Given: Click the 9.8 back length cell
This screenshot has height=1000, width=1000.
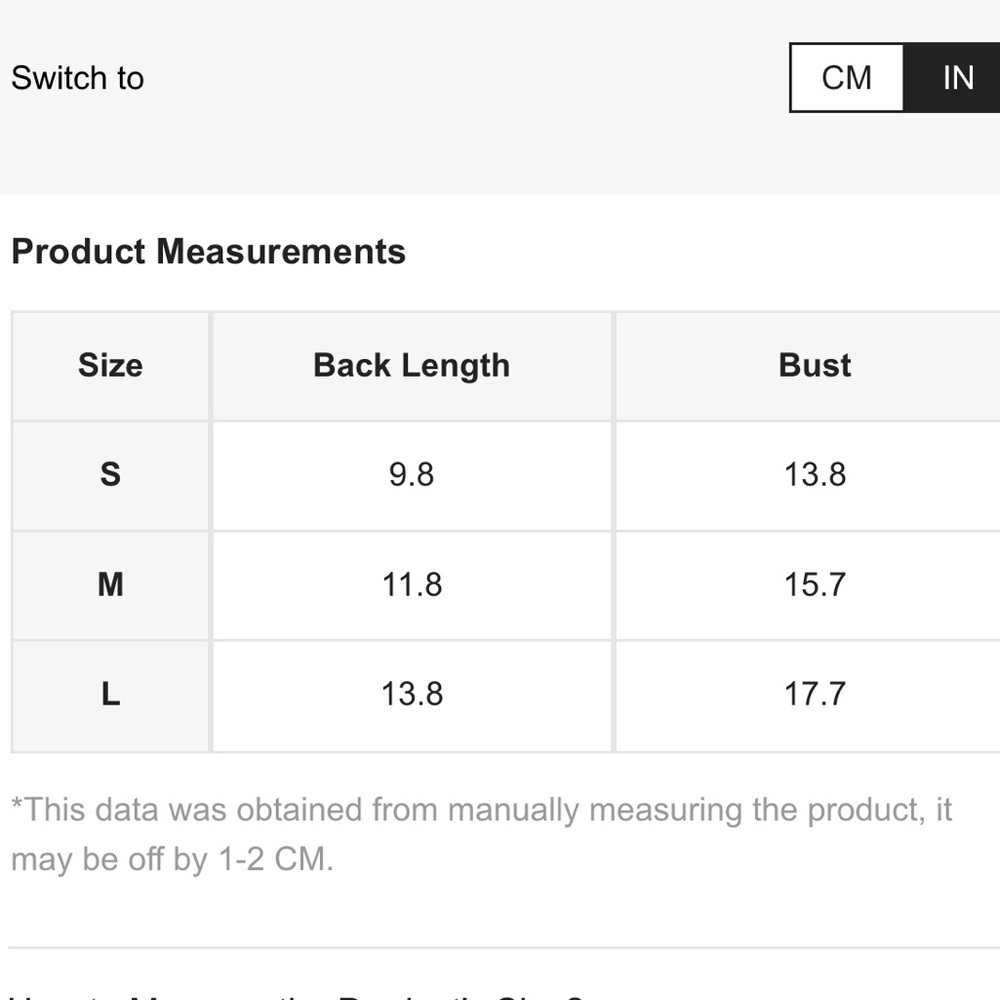Looking at the screenshot, I should tap(412, 475).
